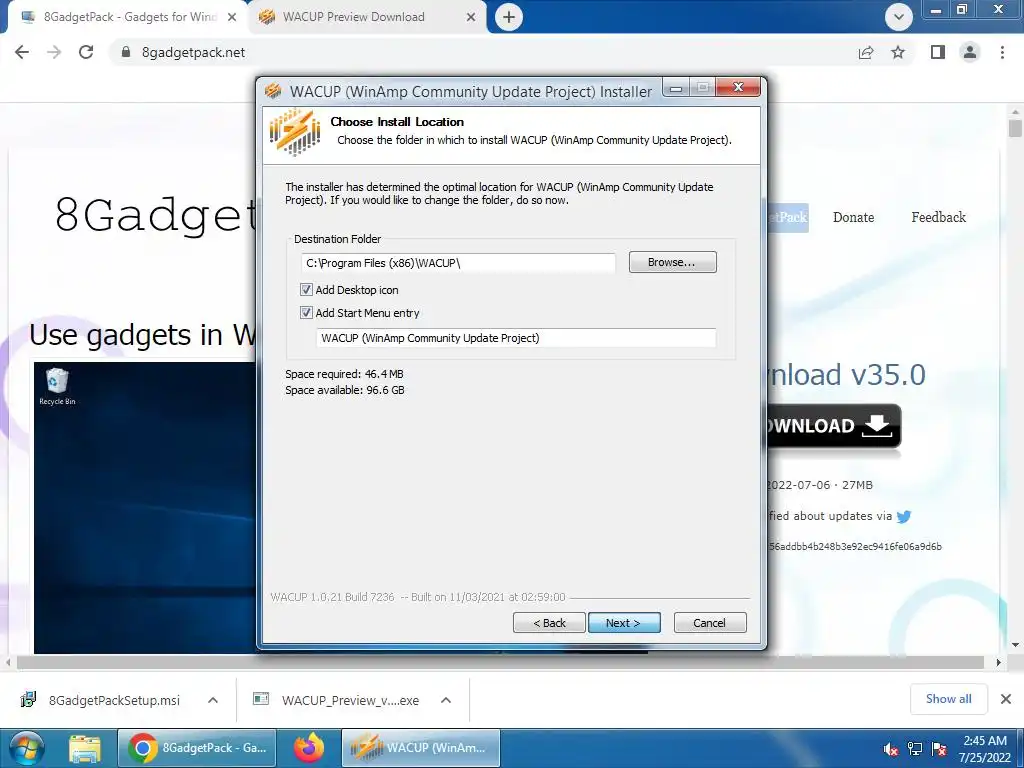The image size is (1024, 768).
Task: Click network tray icon
Action: 915,749
